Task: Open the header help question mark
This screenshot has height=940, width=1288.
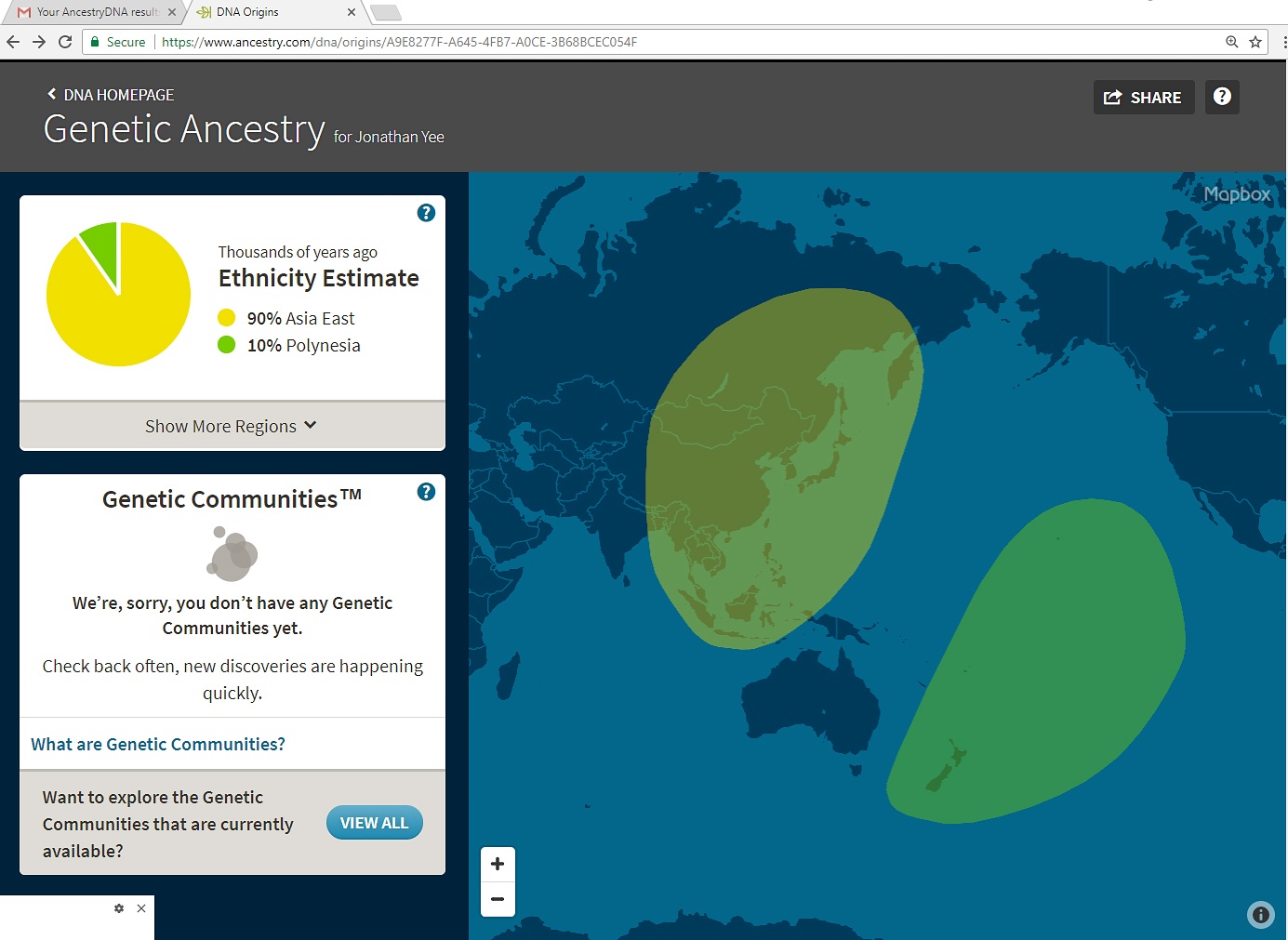Action: 1222,97
